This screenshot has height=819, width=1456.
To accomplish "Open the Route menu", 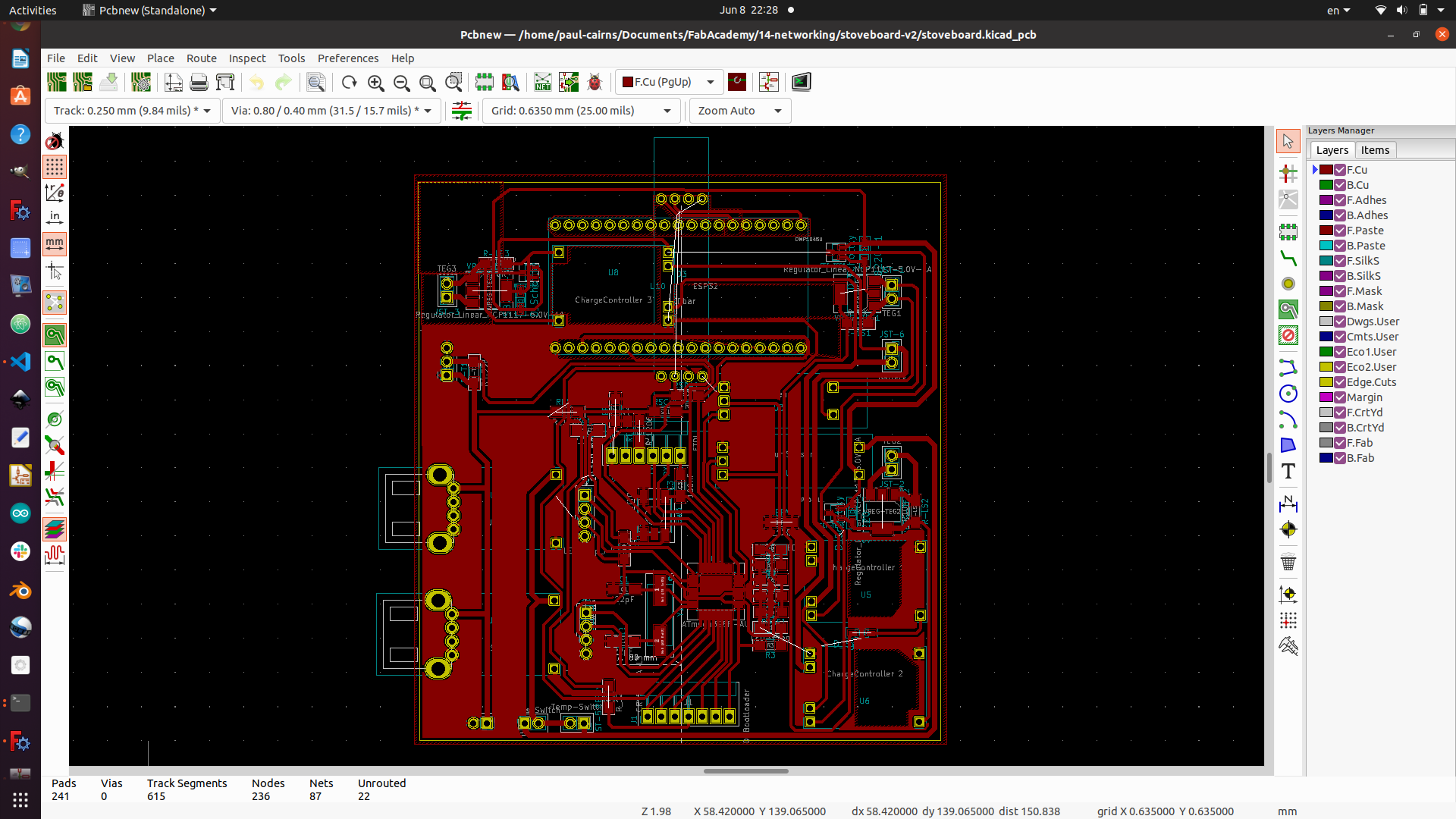I will 202,58.
